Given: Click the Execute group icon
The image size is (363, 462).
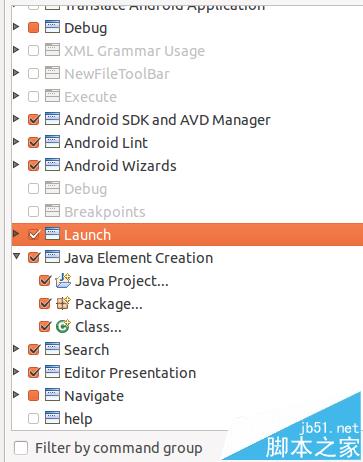Looking at the screenshot, I should (52, 96).
